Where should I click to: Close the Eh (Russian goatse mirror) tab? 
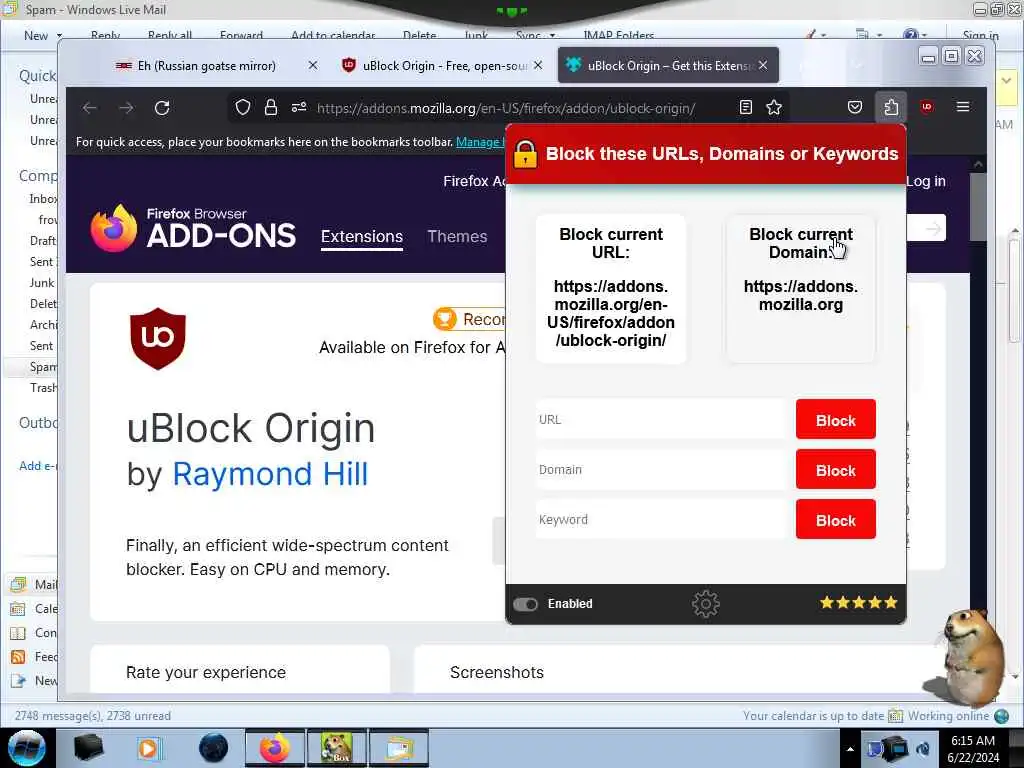(313, 65)
